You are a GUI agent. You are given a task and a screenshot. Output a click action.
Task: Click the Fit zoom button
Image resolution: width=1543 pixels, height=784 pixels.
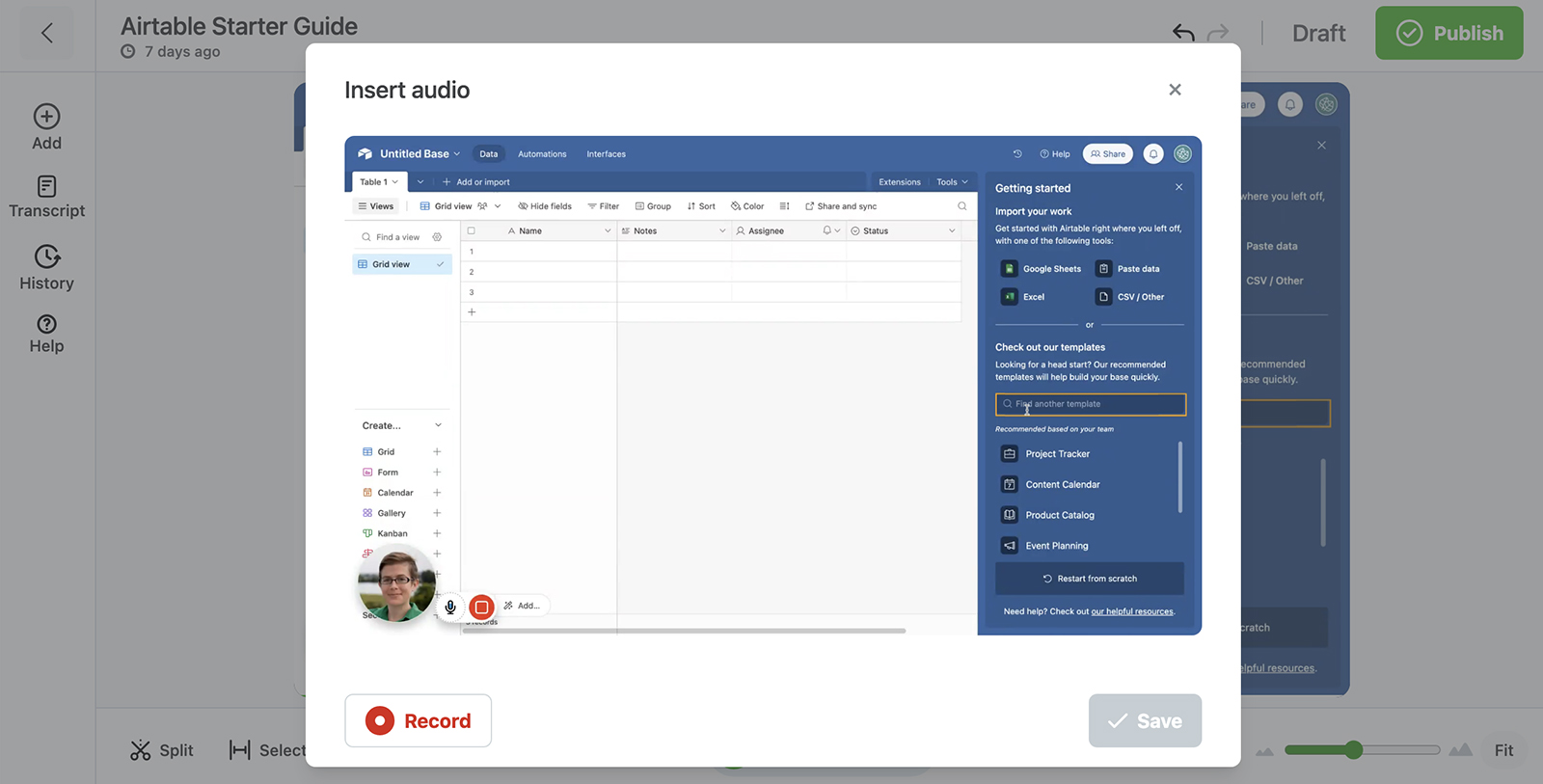click(1503, 750)
